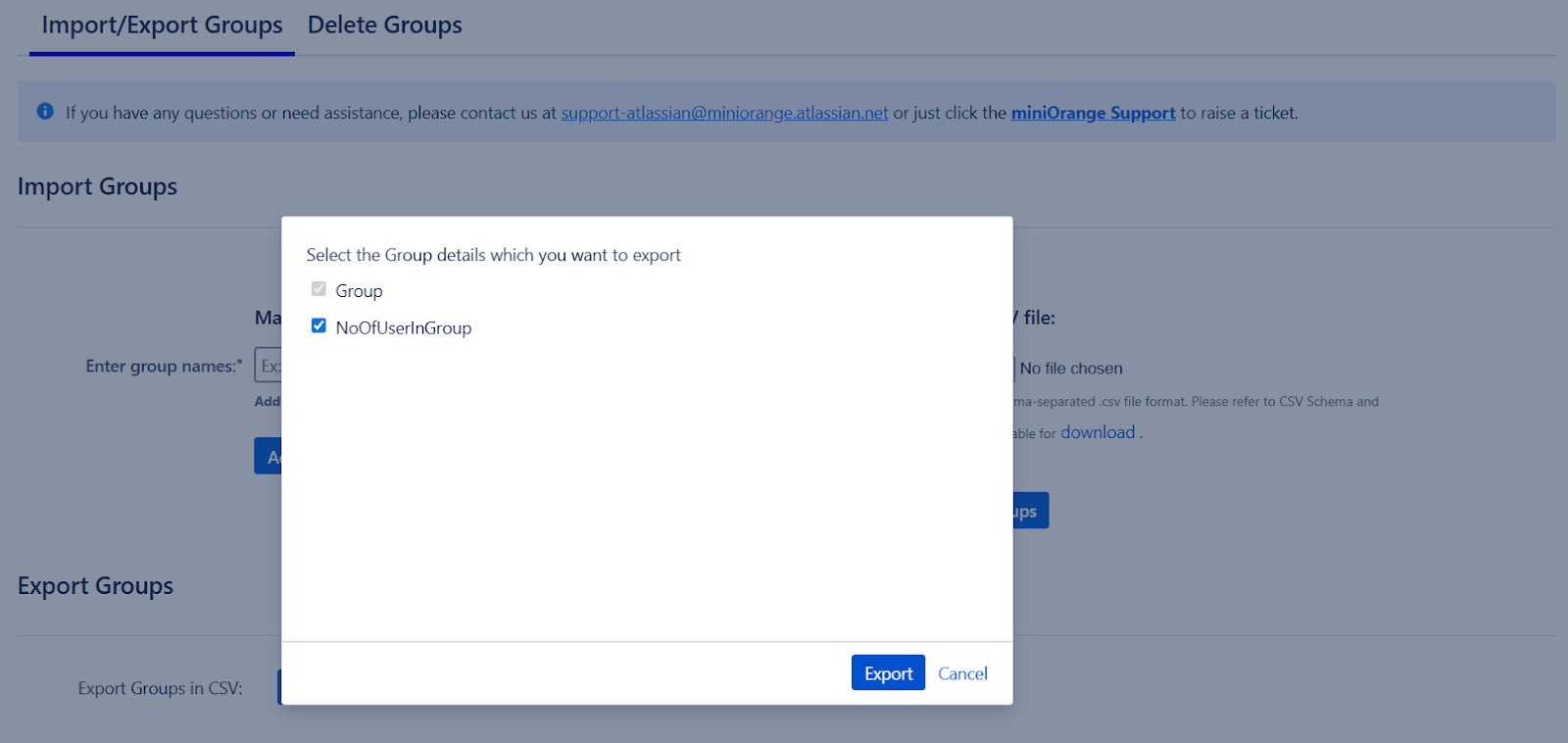Click the Import Groups section heading
This screenshot has width=1568, height=743.
coord(97,186)
